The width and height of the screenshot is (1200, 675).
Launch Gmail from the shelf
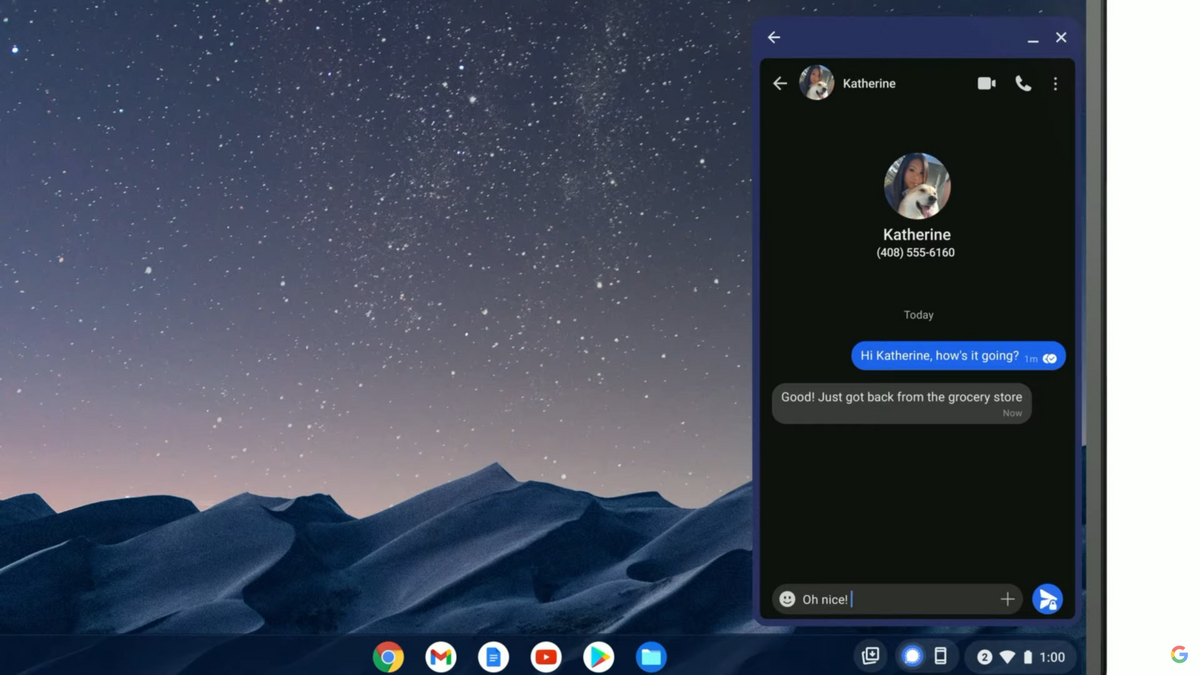tap(441, 657)
